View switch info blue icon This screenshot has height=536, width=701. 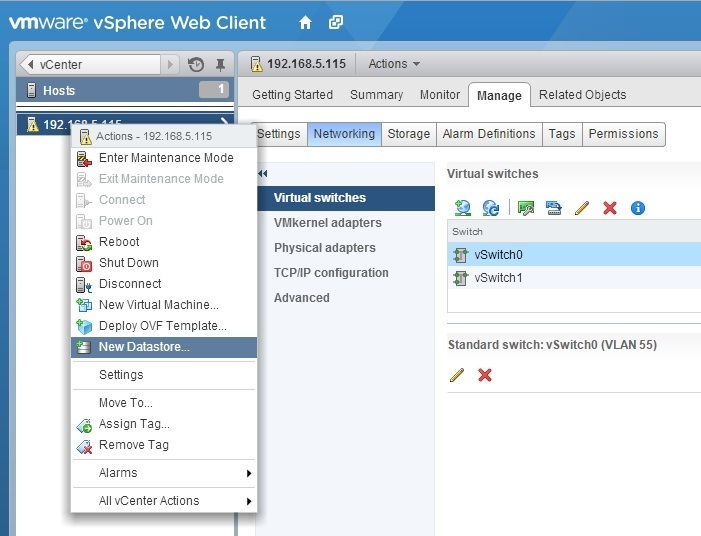(638, 208)
